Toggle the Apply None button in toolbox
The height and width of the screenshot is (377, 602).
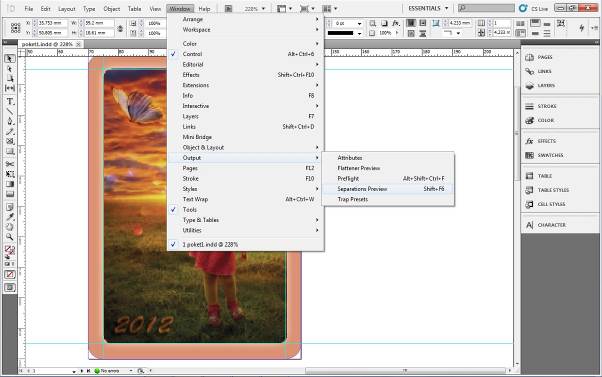10,274
